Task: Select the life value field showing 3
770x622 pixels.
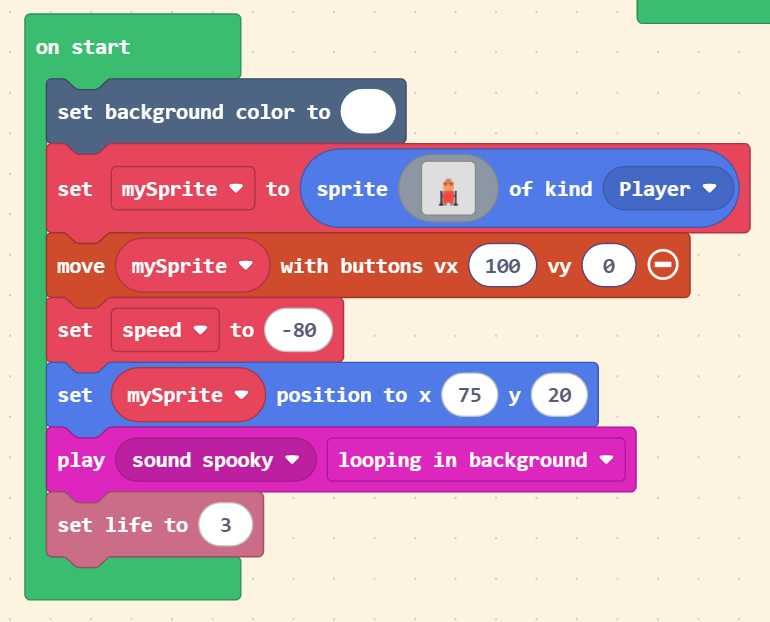Action: [225, 525]
